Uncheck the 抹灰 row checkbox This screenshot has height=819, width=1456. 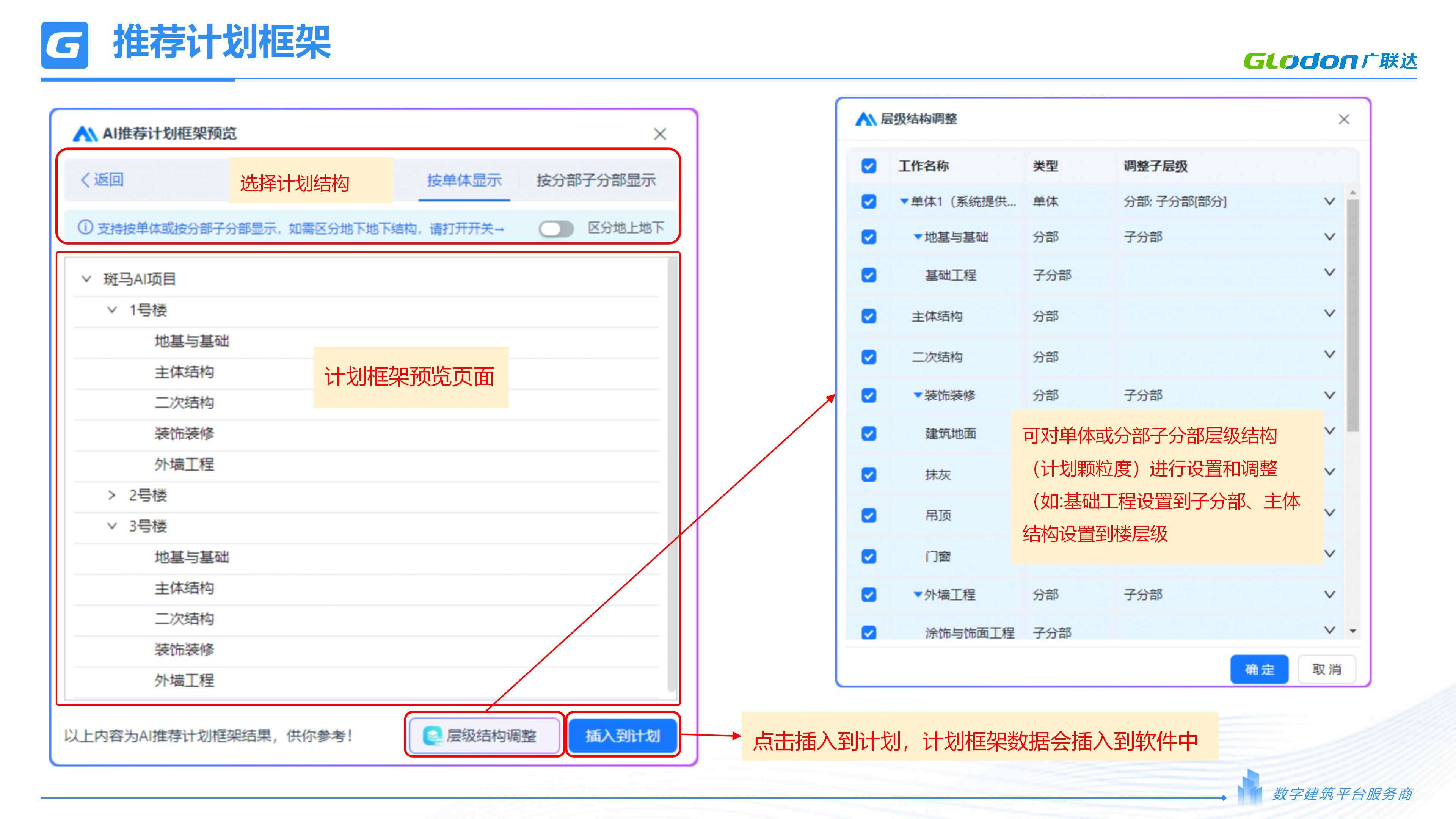point(869,474)
